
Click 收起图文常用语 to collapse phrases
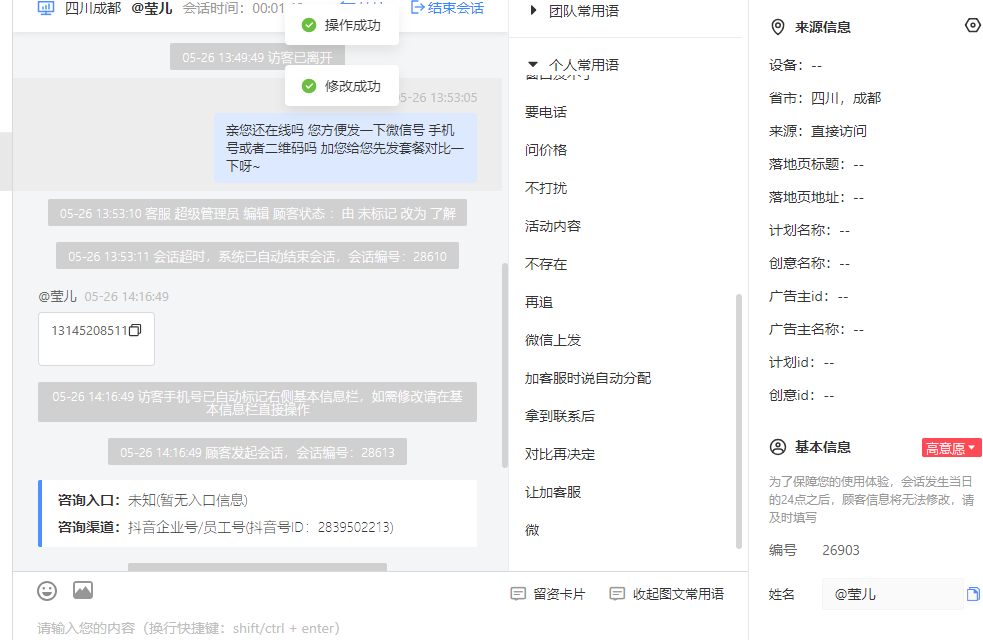click(x=667, y=594)
